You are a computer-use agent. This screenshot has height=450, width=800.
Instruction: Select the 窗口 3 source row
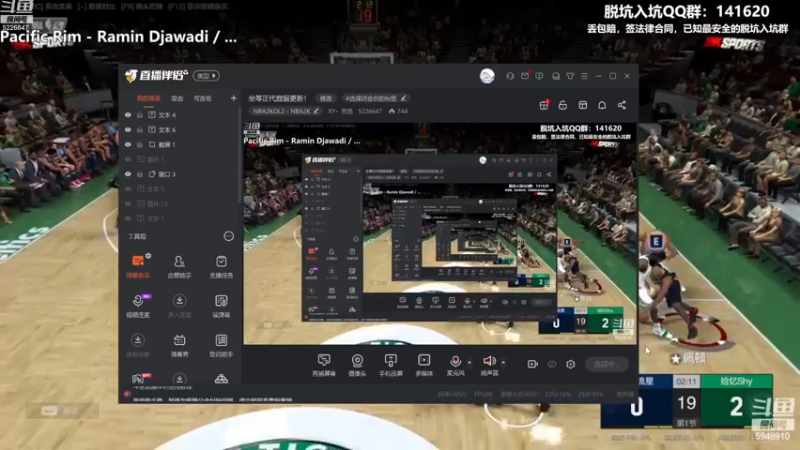pyautogui.click(x=180, y=174)
